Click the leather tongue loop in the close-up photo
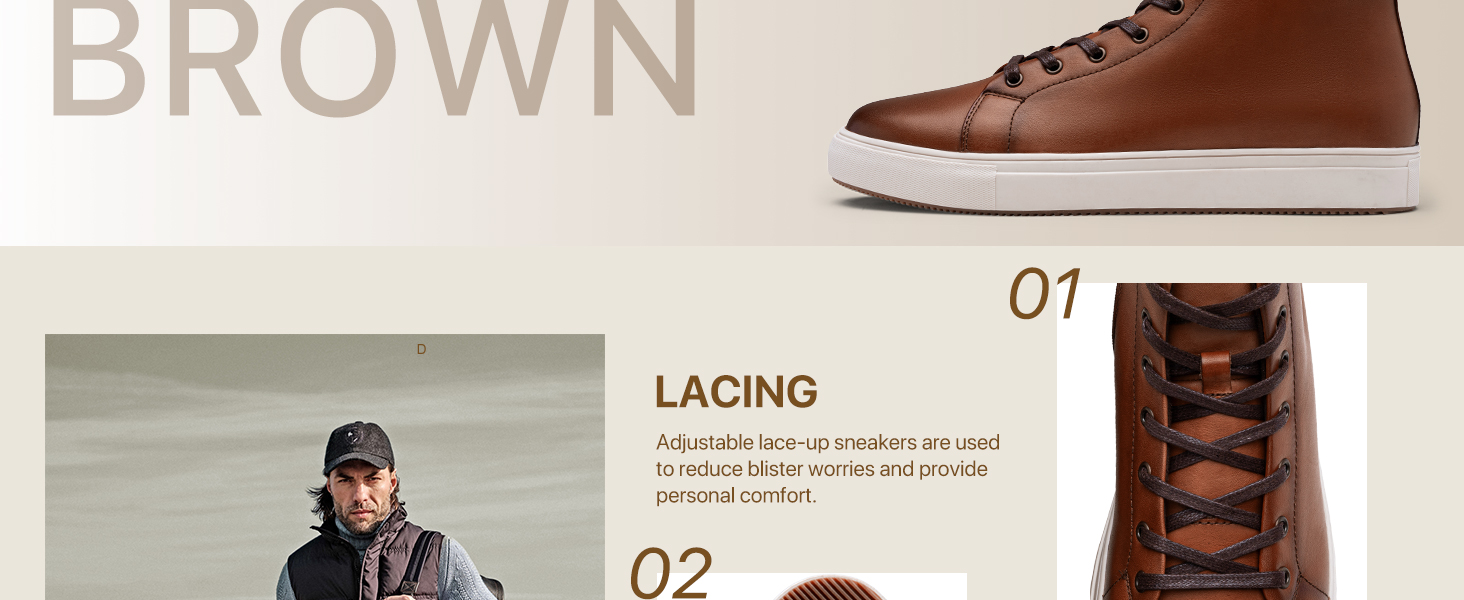 1213,373
